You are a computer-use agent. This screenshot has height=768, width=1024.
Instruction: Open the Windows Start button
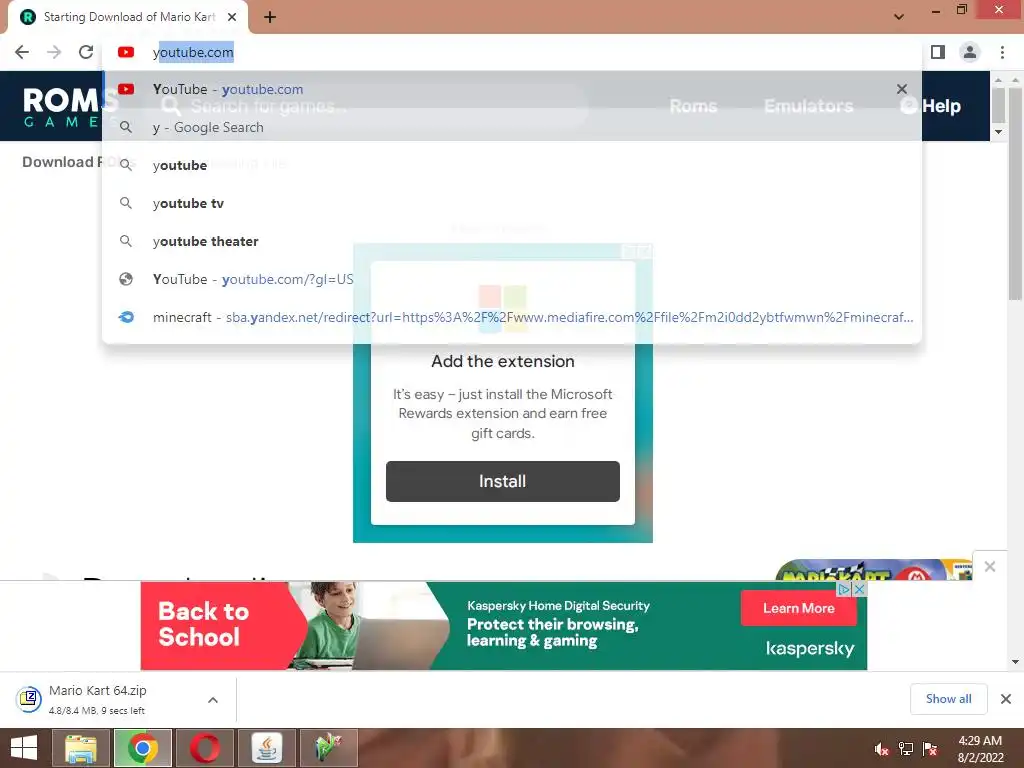[x=24, y=748]
